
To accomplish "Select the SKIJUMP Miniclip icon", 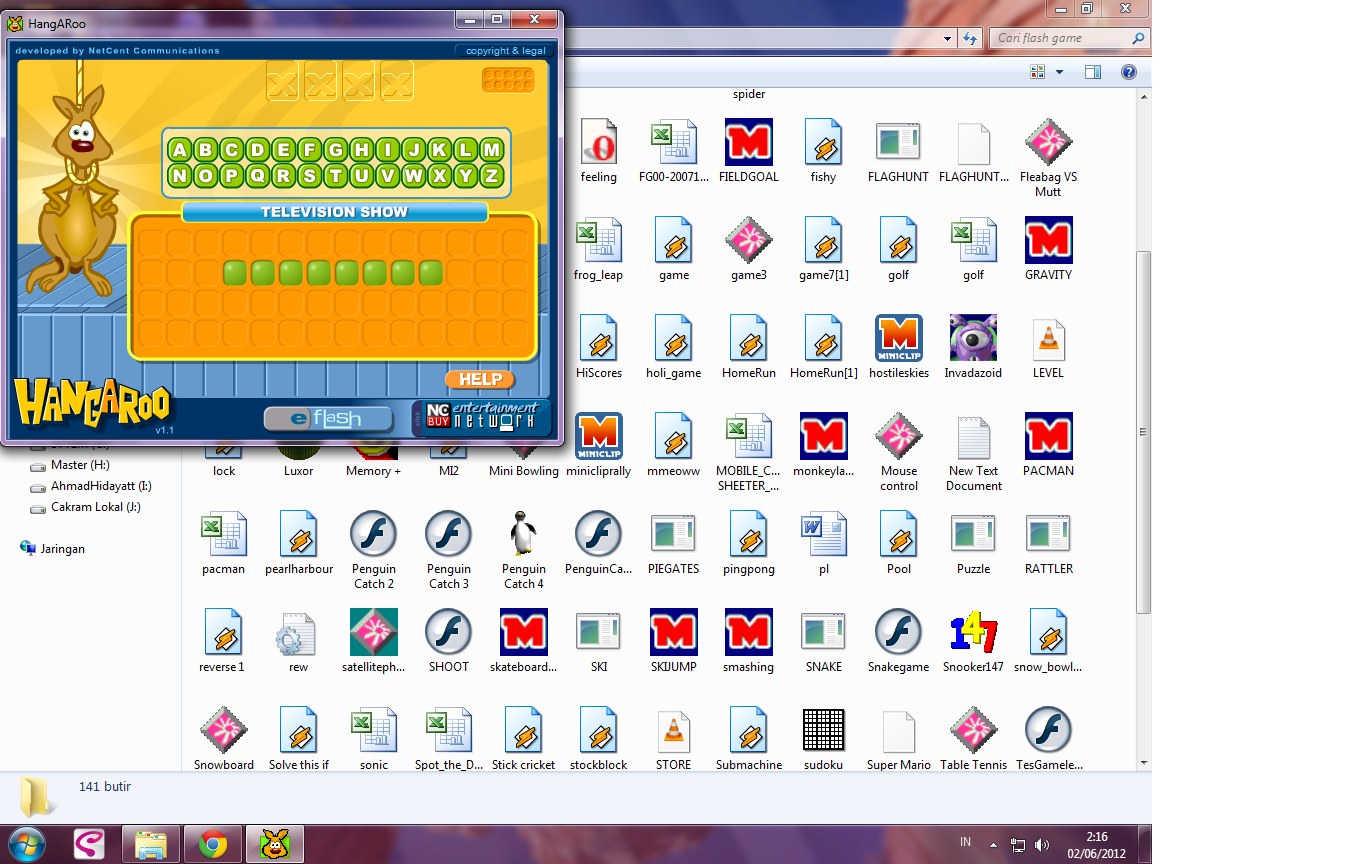I will (674, 642).
